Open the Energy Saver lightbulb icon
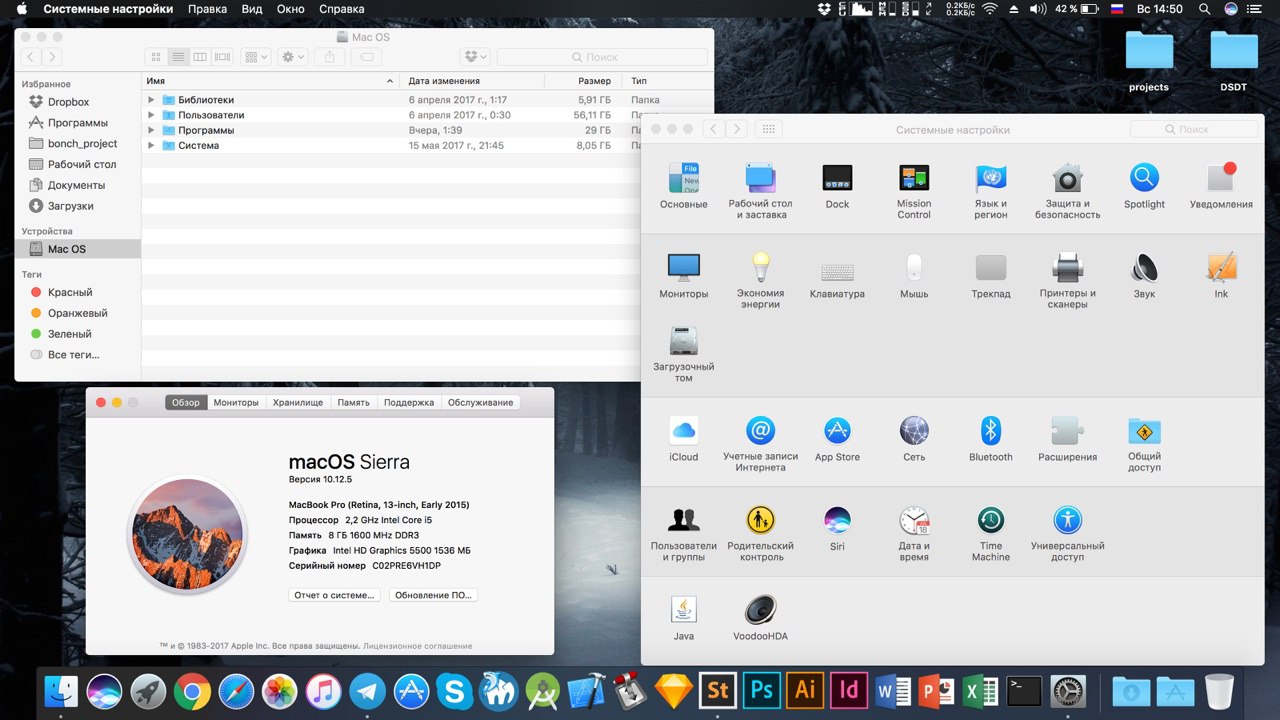1280x720 pixels. pyautogui.click(x=760, y=267)
